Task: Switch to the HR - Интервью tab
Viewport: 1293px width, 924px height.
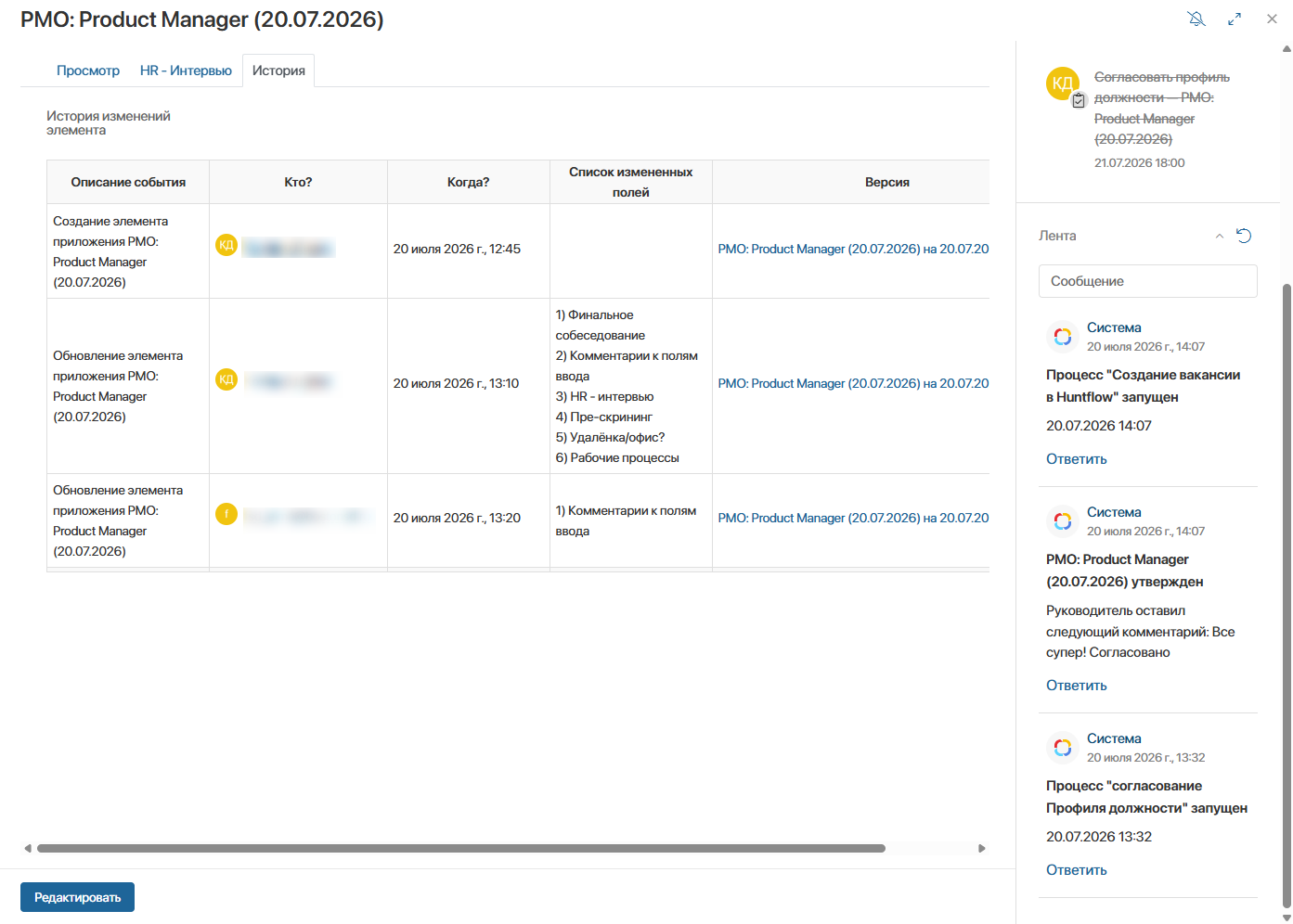Action: [186, 71]
